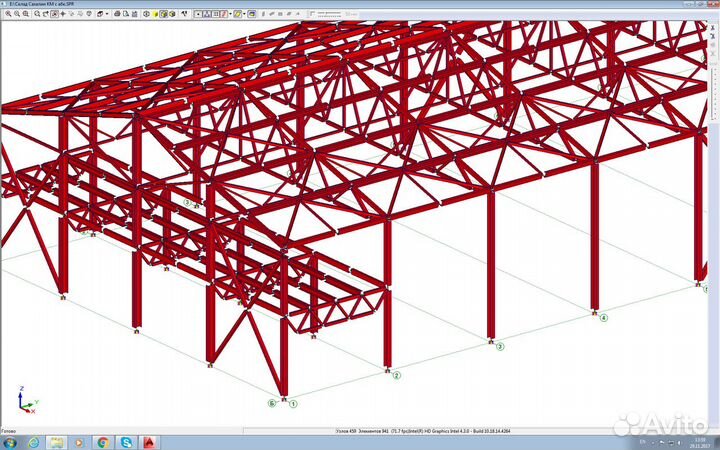Image resolution: width=720 pixels, height=450 pixels.
Task: Click the print icon in toolbar
Action: click(x=117, y=14)
